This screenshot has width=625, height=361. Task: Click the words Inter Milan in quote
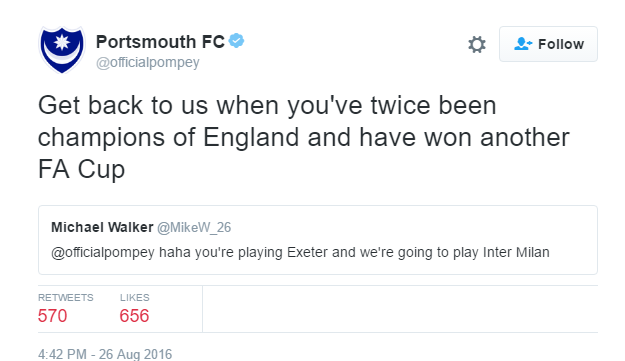tap(516, 252)
